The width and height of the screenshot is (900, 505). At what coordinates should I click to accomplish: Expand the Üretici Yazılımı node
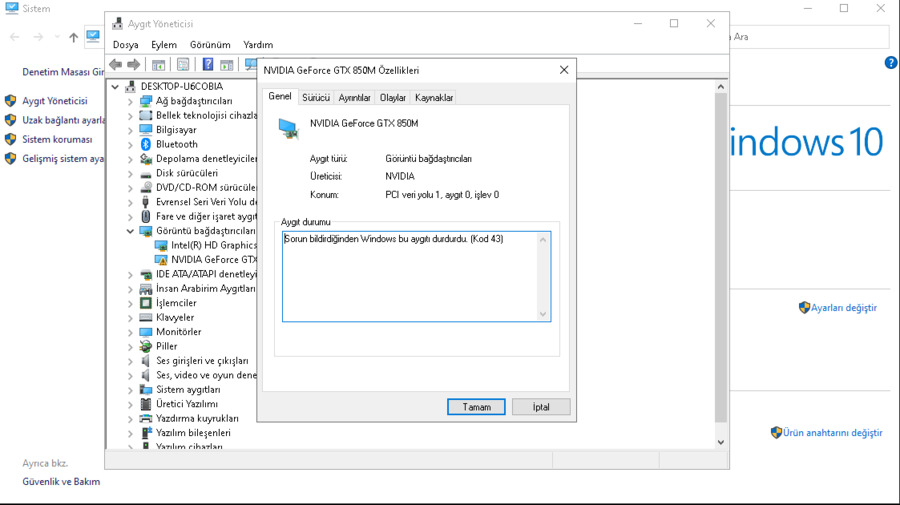130,404
